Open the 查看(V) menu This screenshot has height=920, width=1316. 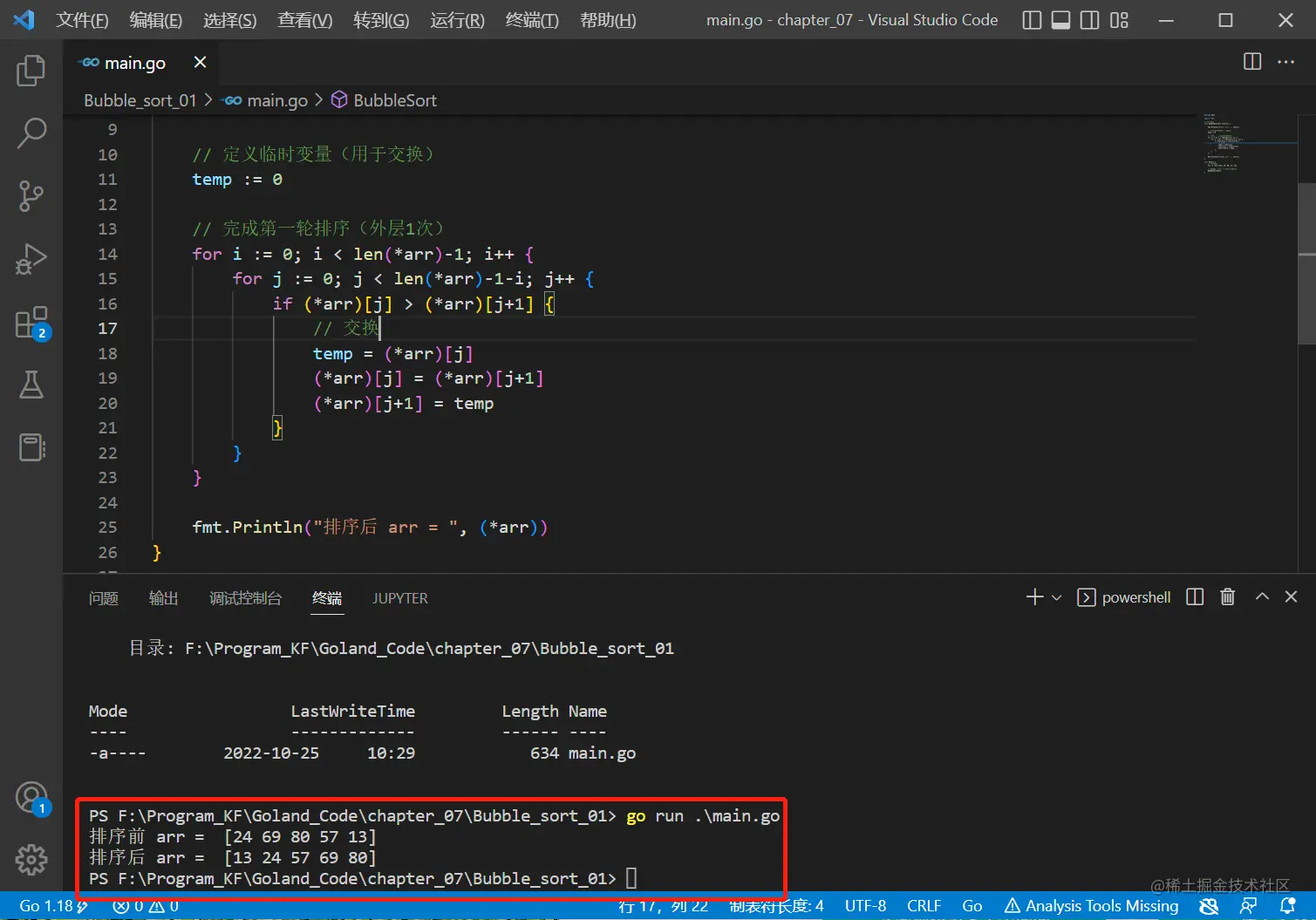point(304,20)
